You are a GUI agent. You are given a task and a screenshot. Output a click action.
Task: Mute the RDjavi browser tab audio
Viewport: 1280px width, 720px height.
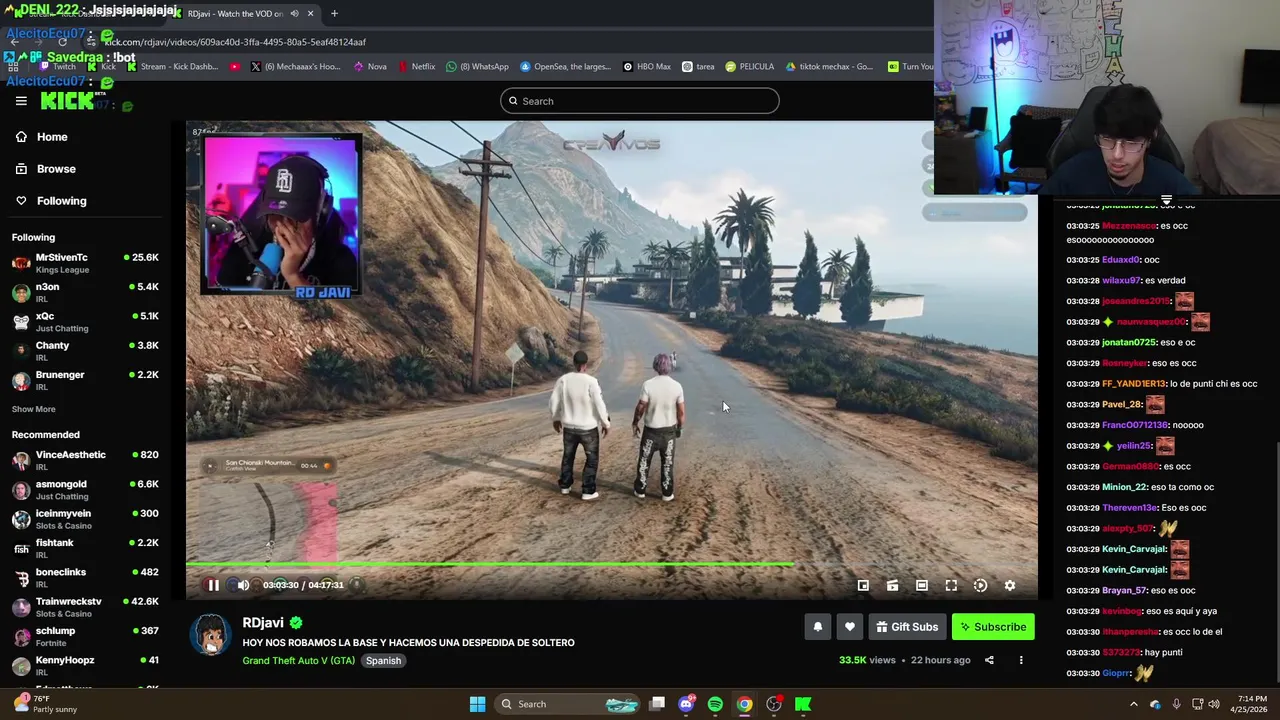coord(294,14)
